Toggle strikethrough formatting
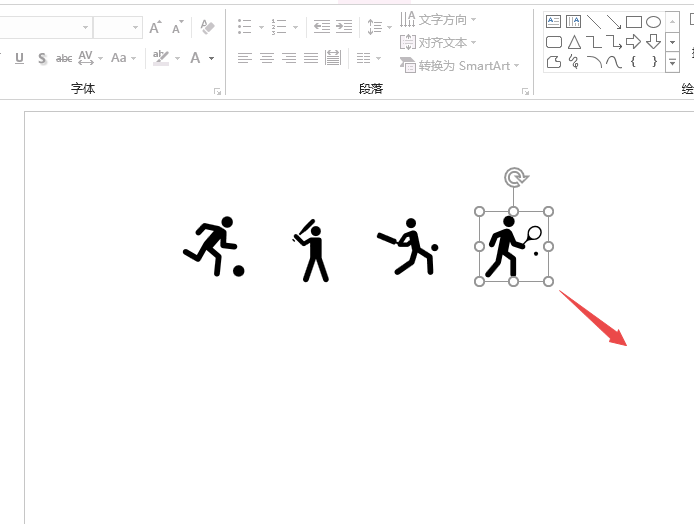The image size is (694, 524). point(64,58)
